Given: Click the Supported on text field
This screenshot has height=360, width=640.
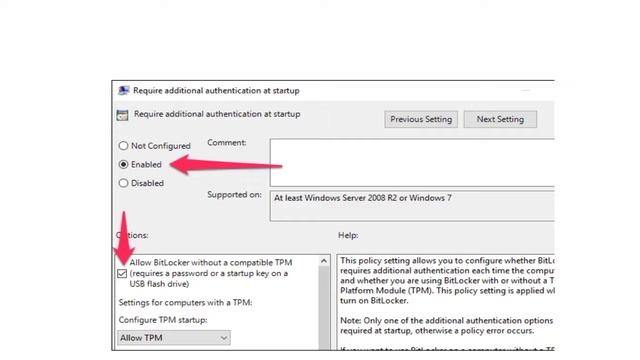Looking at the screenshot, I should (412, 206).
